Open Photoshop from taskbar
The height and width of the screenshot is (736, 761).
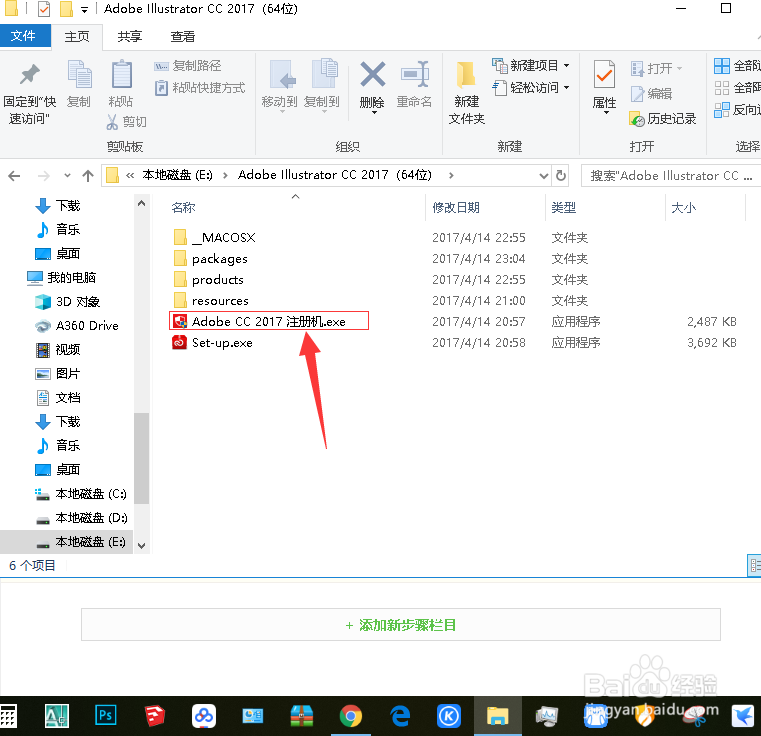105,715
